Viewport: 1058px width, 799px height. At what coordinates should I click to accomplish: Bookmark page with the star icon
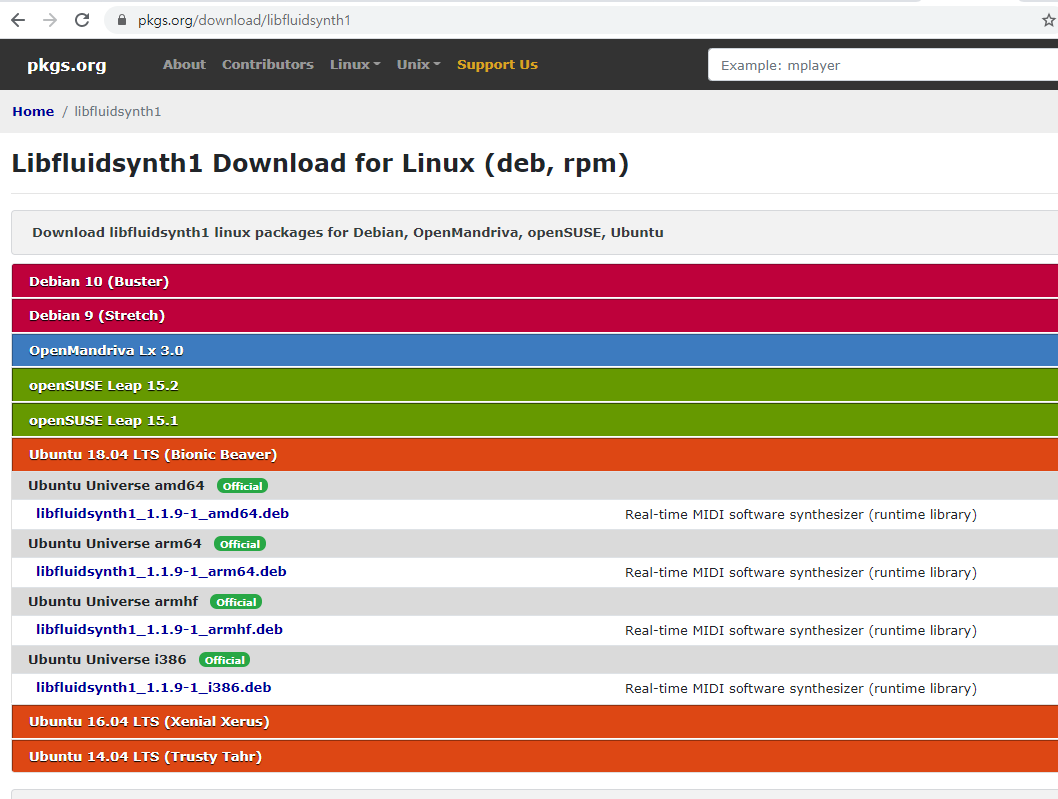1048,20
